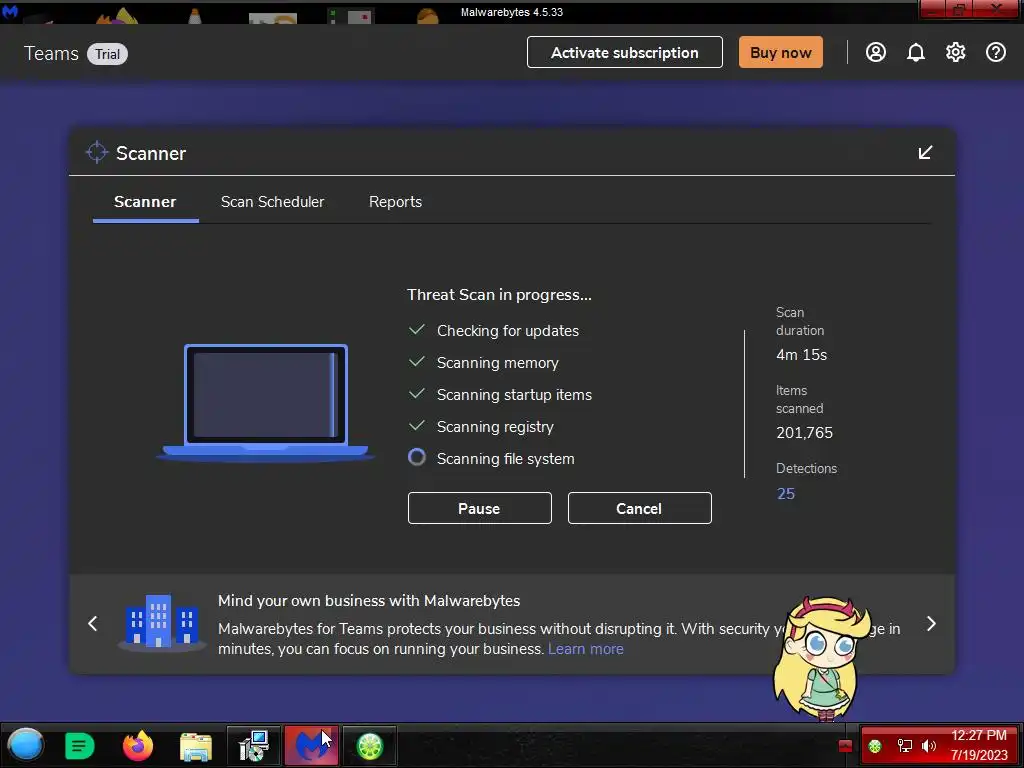Click the Teams product title
Viewport: 1024px width, 768px height.
tap(51, 54)
